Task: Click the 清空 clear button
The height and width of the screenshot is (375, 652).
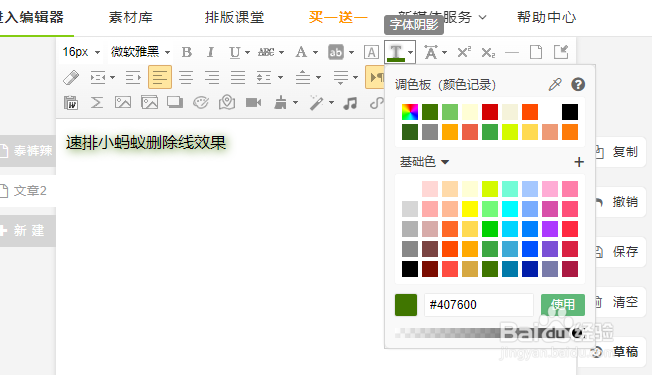Action: pos(620,302)
